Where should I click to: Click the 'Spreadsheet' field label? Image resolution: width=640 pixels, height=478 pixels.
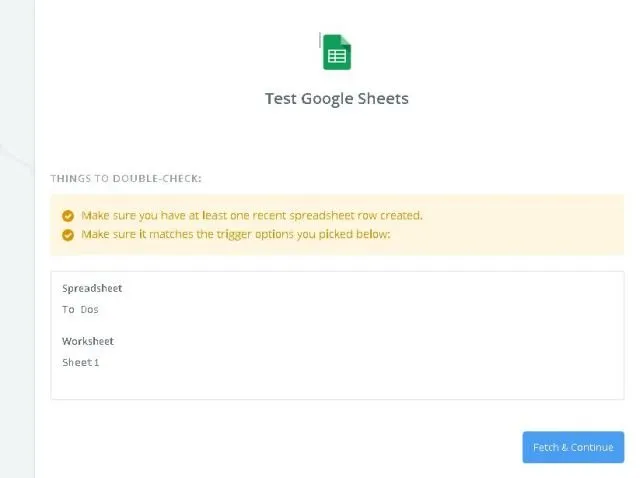point(92,288)
